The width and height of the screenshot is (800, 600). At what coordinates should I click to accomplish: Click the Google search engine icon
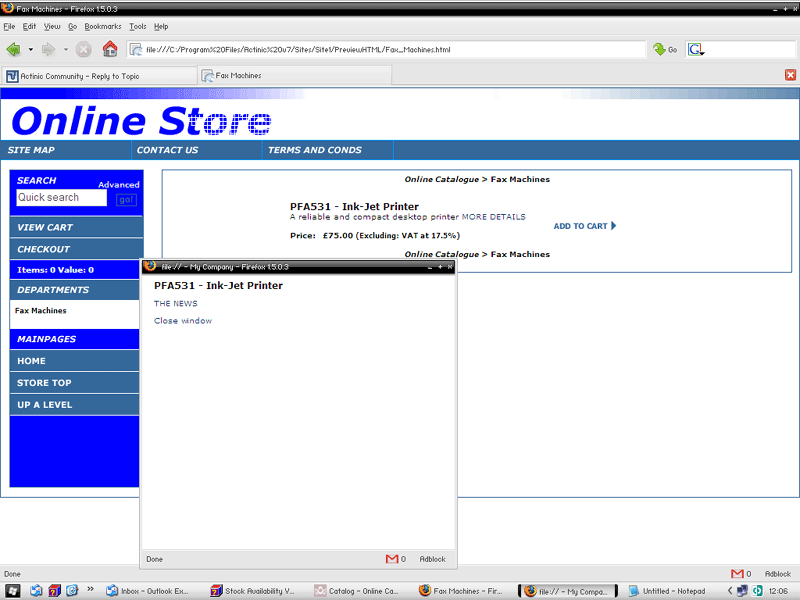[x=696, y=49]
